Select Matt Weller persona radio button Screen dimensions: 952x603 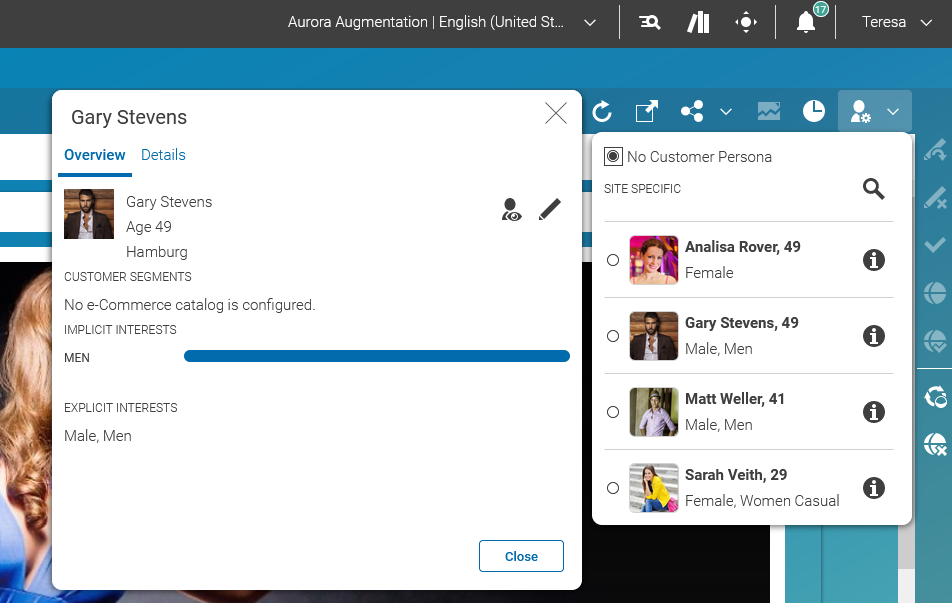point(613,412)
